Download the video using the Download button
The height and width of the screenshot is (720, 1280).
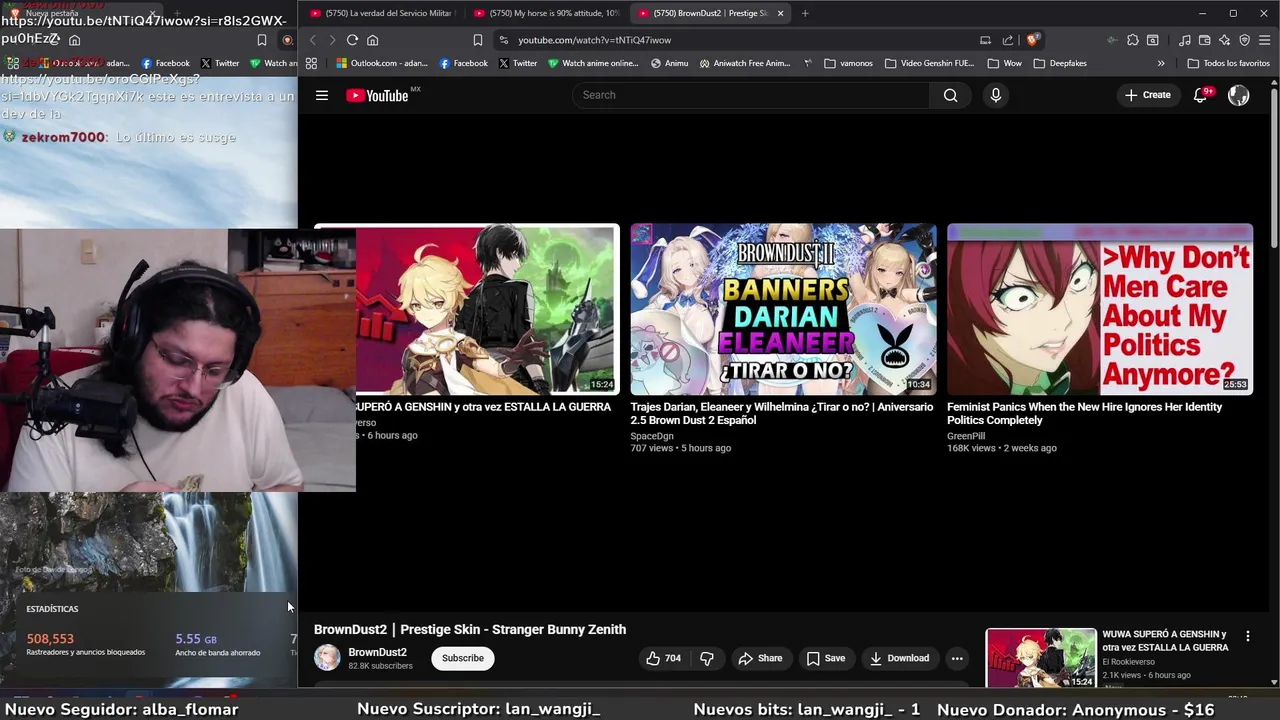[x=900, y=658]
